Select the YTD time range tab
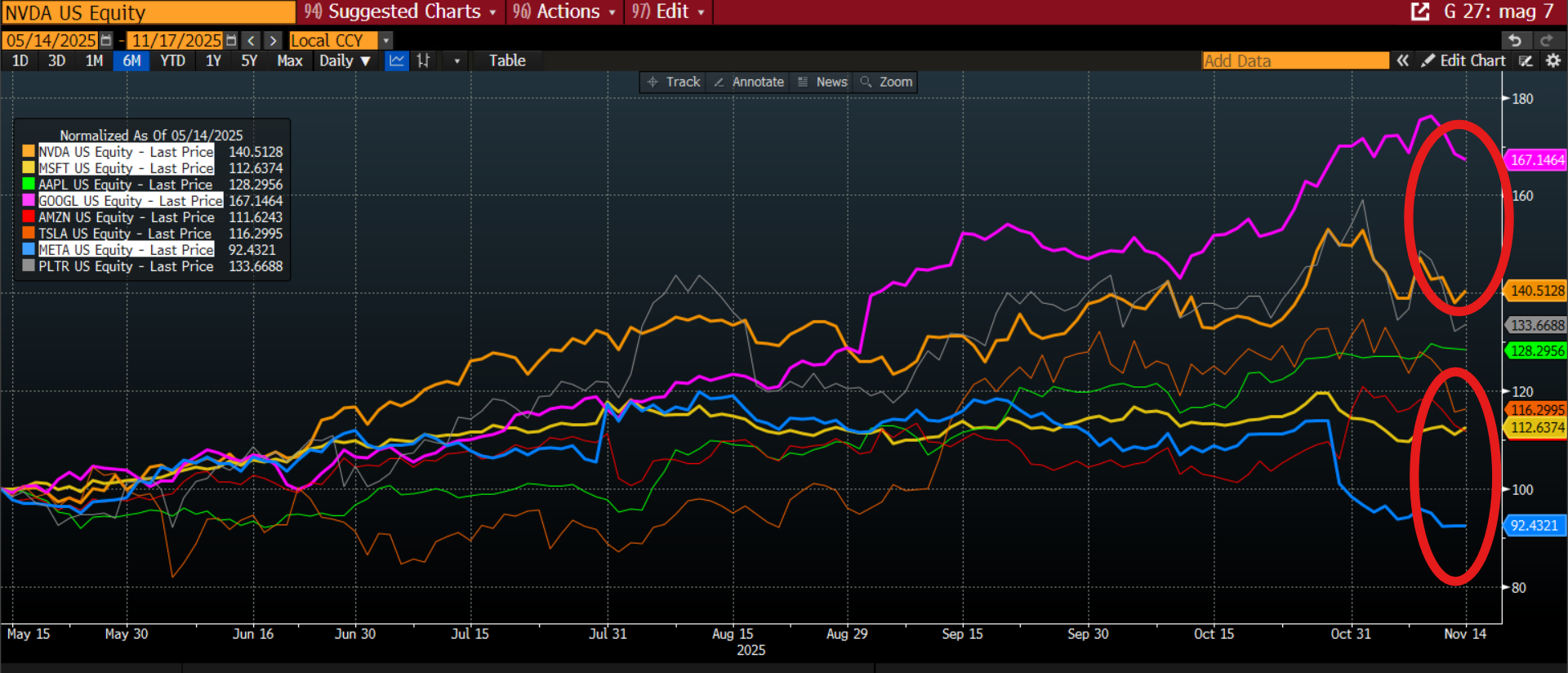Screen dimensions: 1568x673 point(172,60)
